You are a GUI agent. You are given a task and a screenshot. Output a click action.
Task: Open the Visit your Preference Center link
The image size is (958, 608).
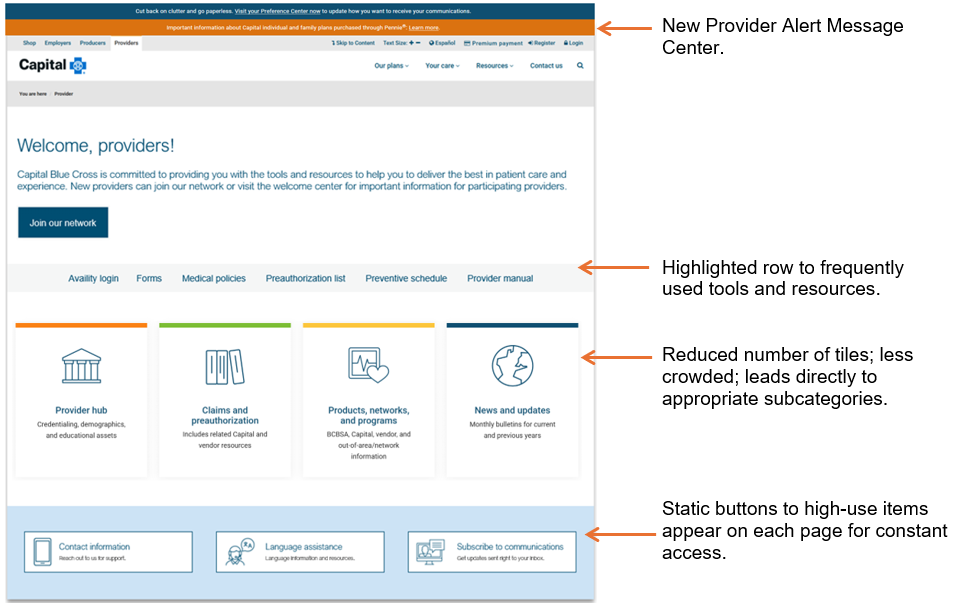(x=279, y=9)
